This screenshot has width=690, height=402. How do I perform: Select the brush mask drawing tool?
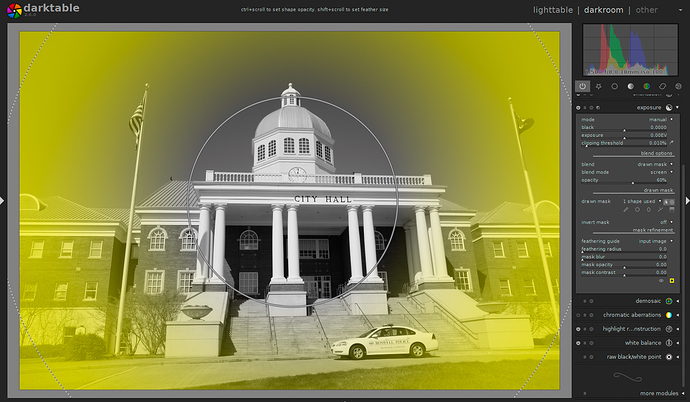tap(625, 210)
